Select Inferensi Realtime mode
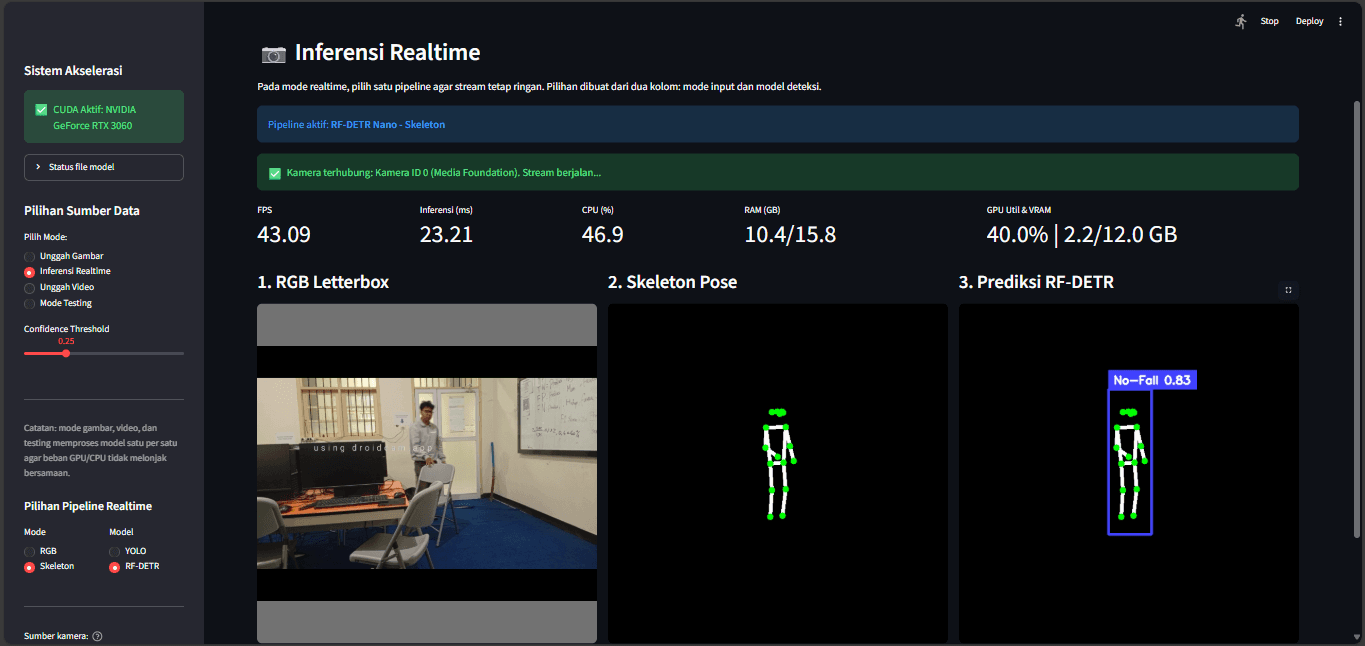This screenshot has width=1365, height=646. [x=67, y=271]
